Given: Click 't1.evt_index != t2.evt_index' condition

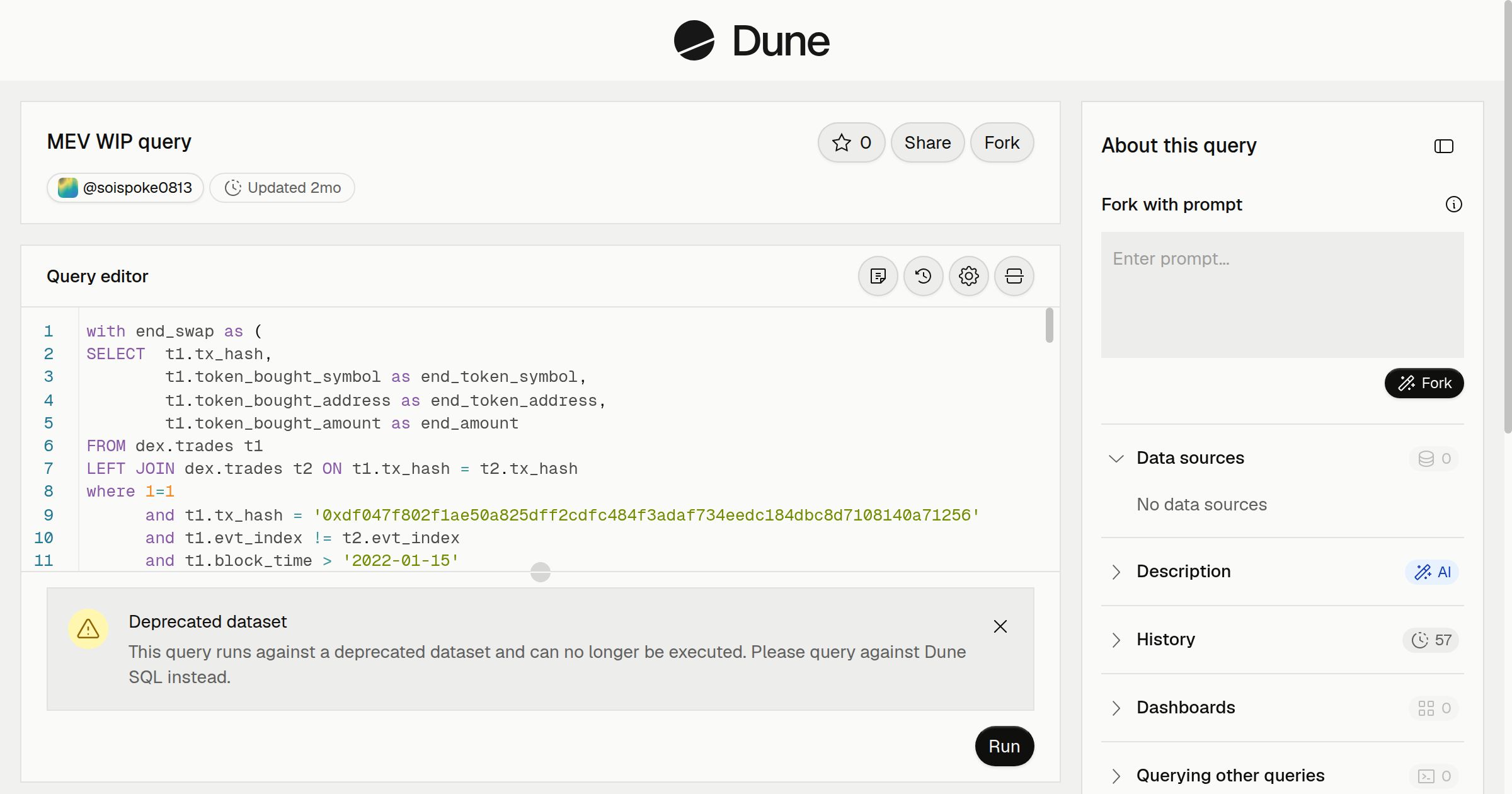Looking at the screenshot, I should coord(322,538).
